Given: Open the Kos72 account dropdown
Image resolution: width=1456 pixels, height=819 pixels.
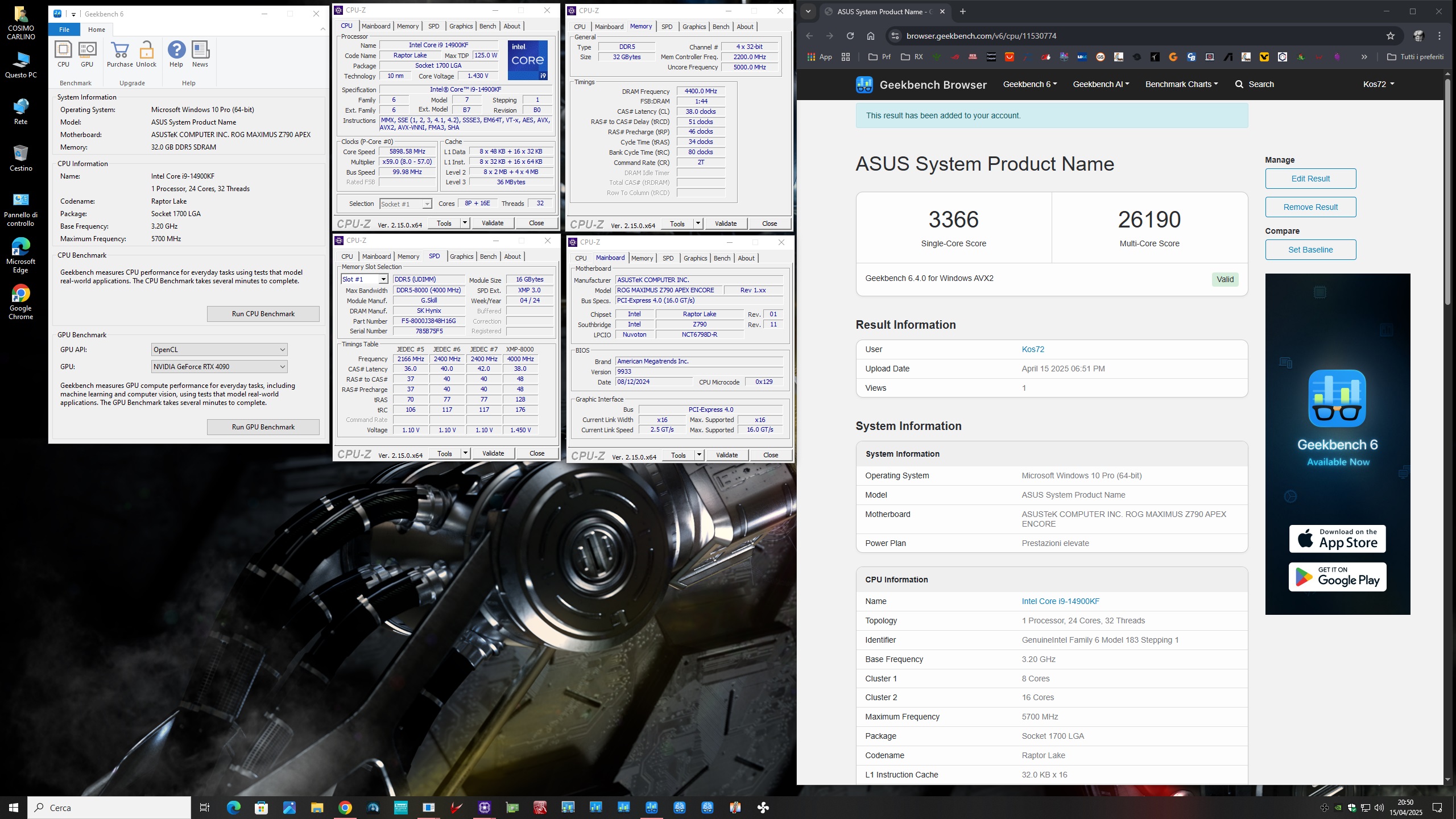Looking at the screenshot, I should pos(1379,84).
